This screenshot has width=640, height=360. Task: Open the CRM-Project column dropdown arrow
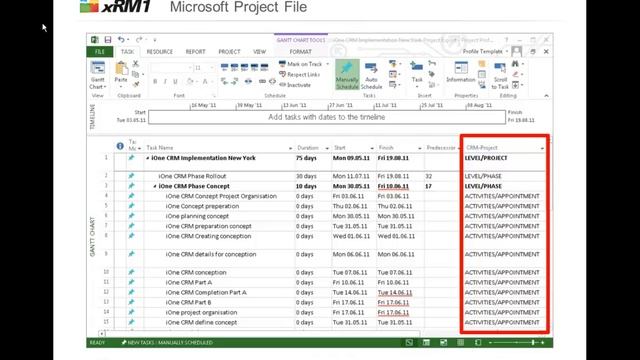point(542,148)
